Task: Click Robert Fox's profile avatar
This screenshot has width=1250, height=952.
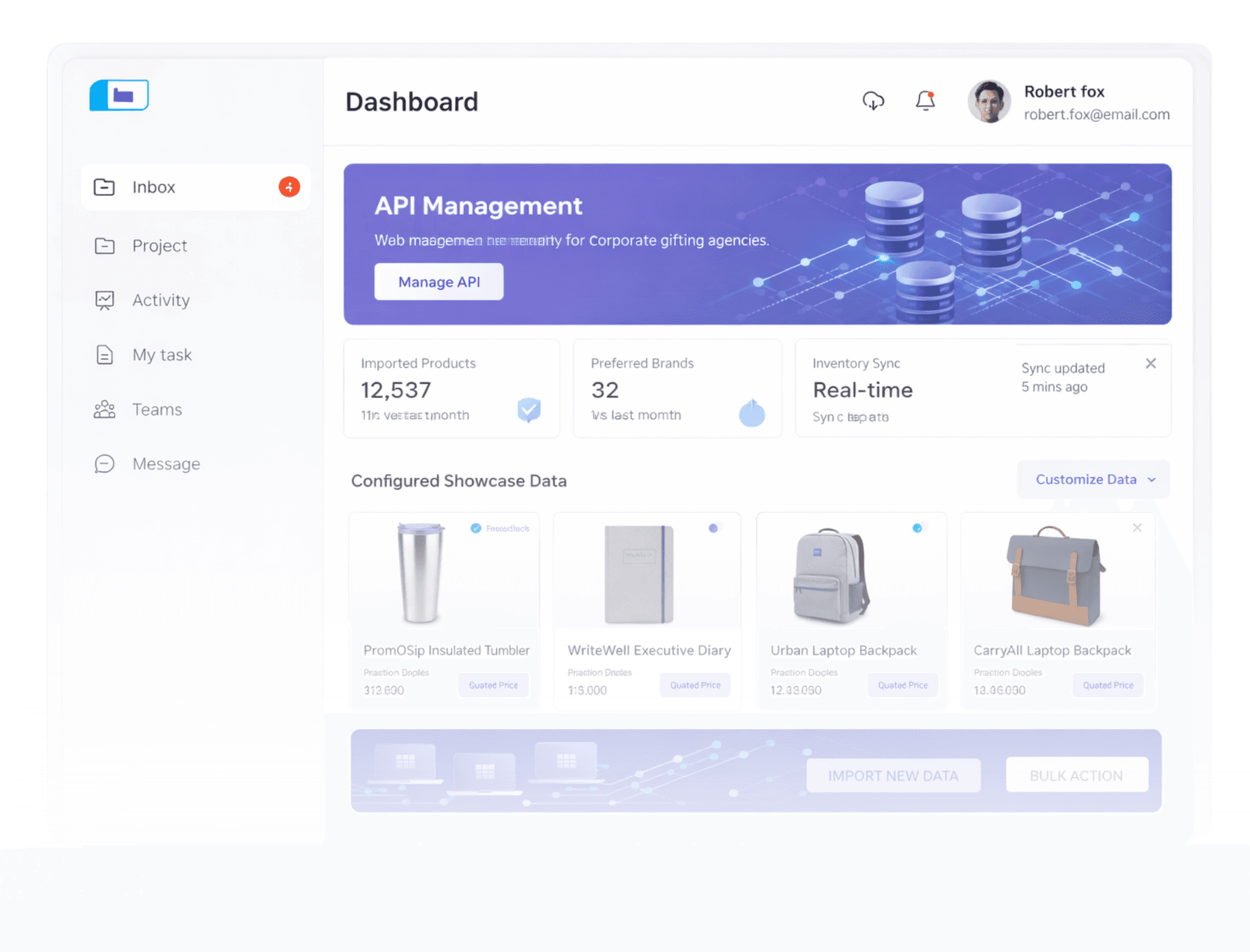Action: click(989, 102)
